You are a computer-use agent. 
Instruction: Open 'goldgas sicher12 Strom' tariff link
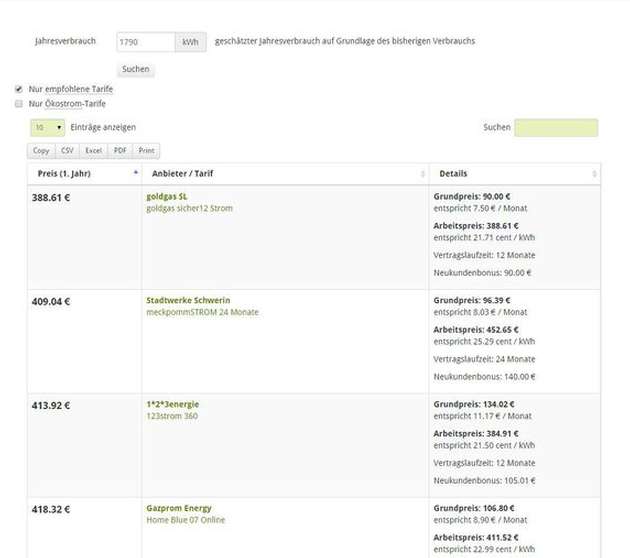click(x=189, y=208)
